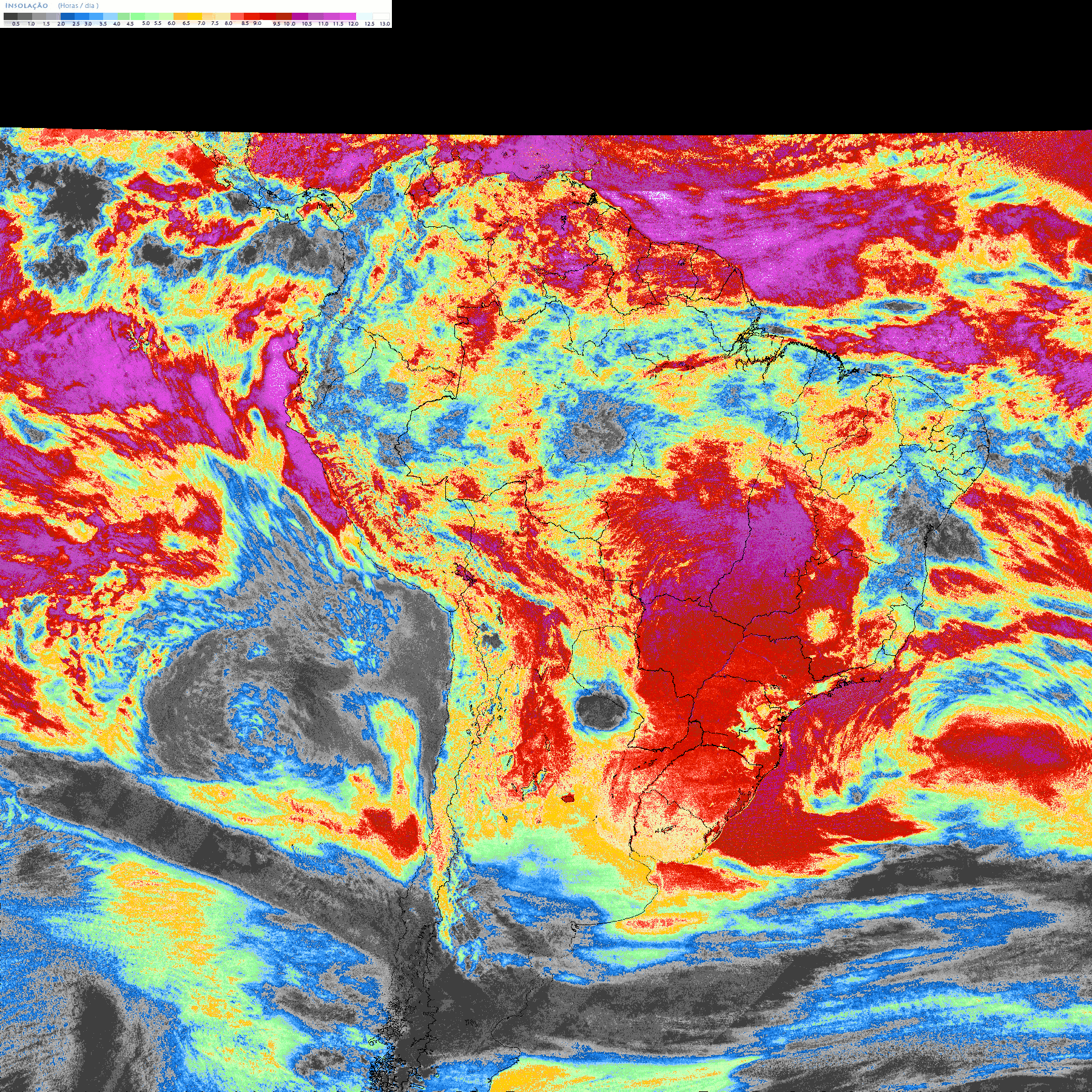The height and width of the screenshot is (1092, 1092).
Task: Click the '2.0' legend value
Action: [x=61, y=24]
